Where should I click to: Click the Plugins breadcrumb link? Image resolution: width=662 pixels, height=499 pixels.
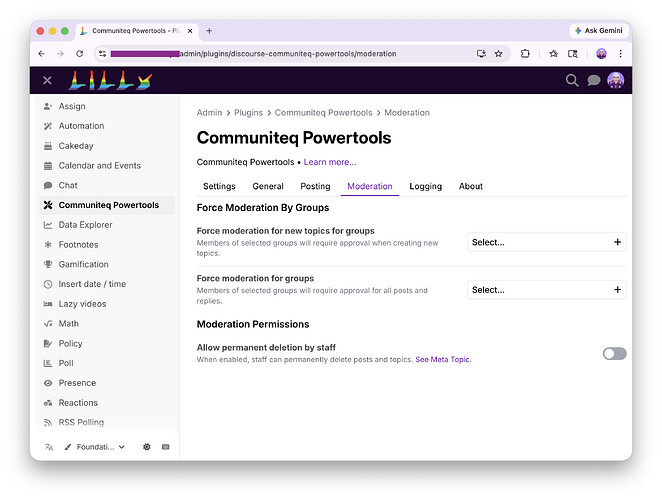click(x=248, y=113)
